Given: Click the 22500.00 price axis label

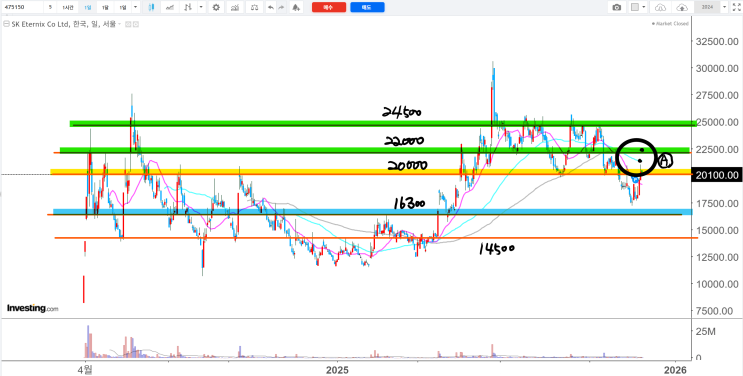Looking at the screenshot, I should (717, 149).
